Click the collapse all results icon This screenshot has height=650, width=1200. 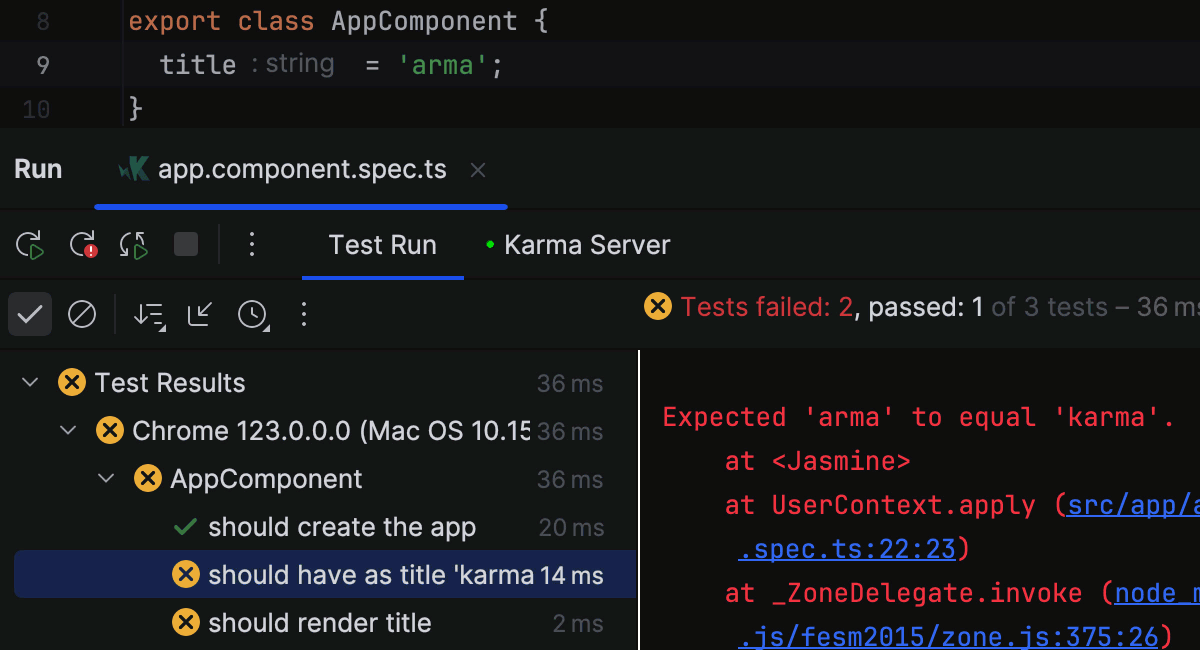[200, 314]
